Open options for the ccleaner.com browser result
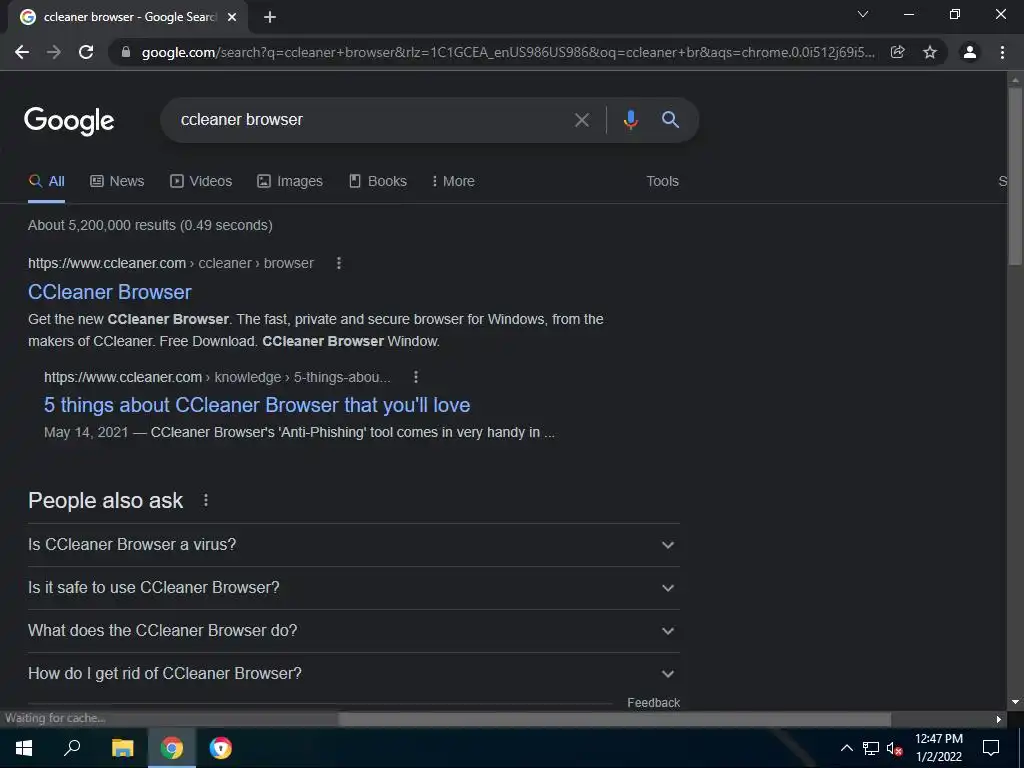 click(x=338, y=263)
